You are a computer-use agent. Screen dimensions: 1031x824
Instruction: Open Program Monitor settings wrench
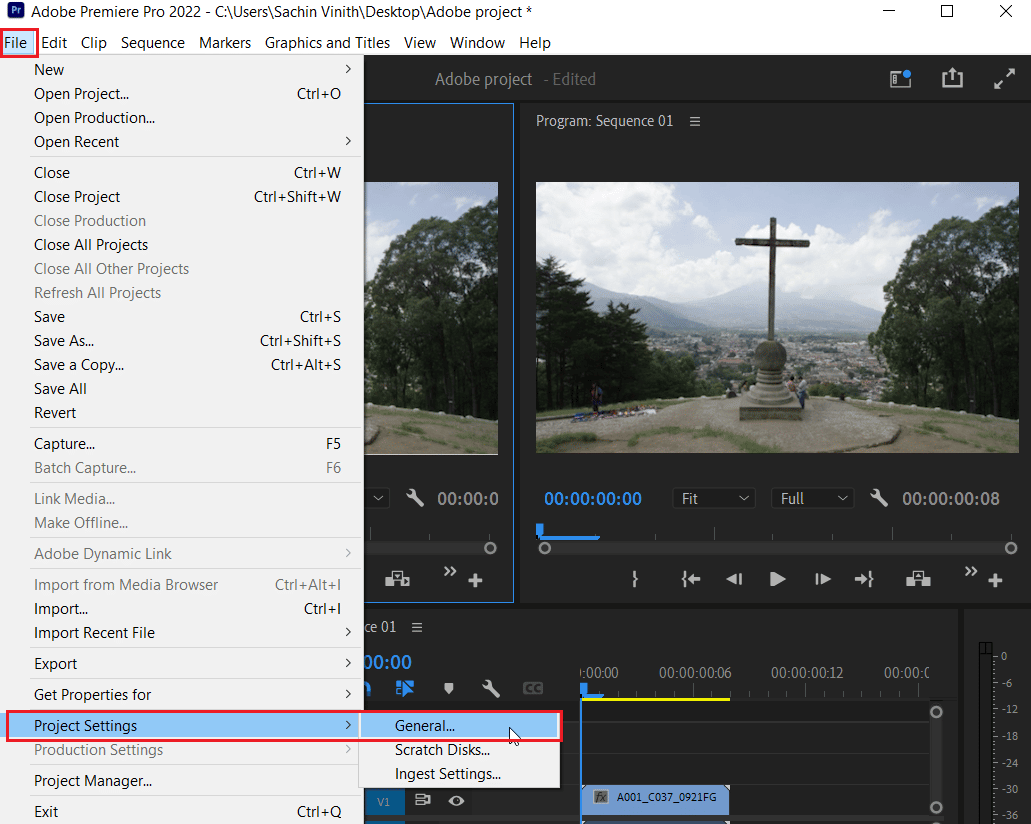point(878,498)
